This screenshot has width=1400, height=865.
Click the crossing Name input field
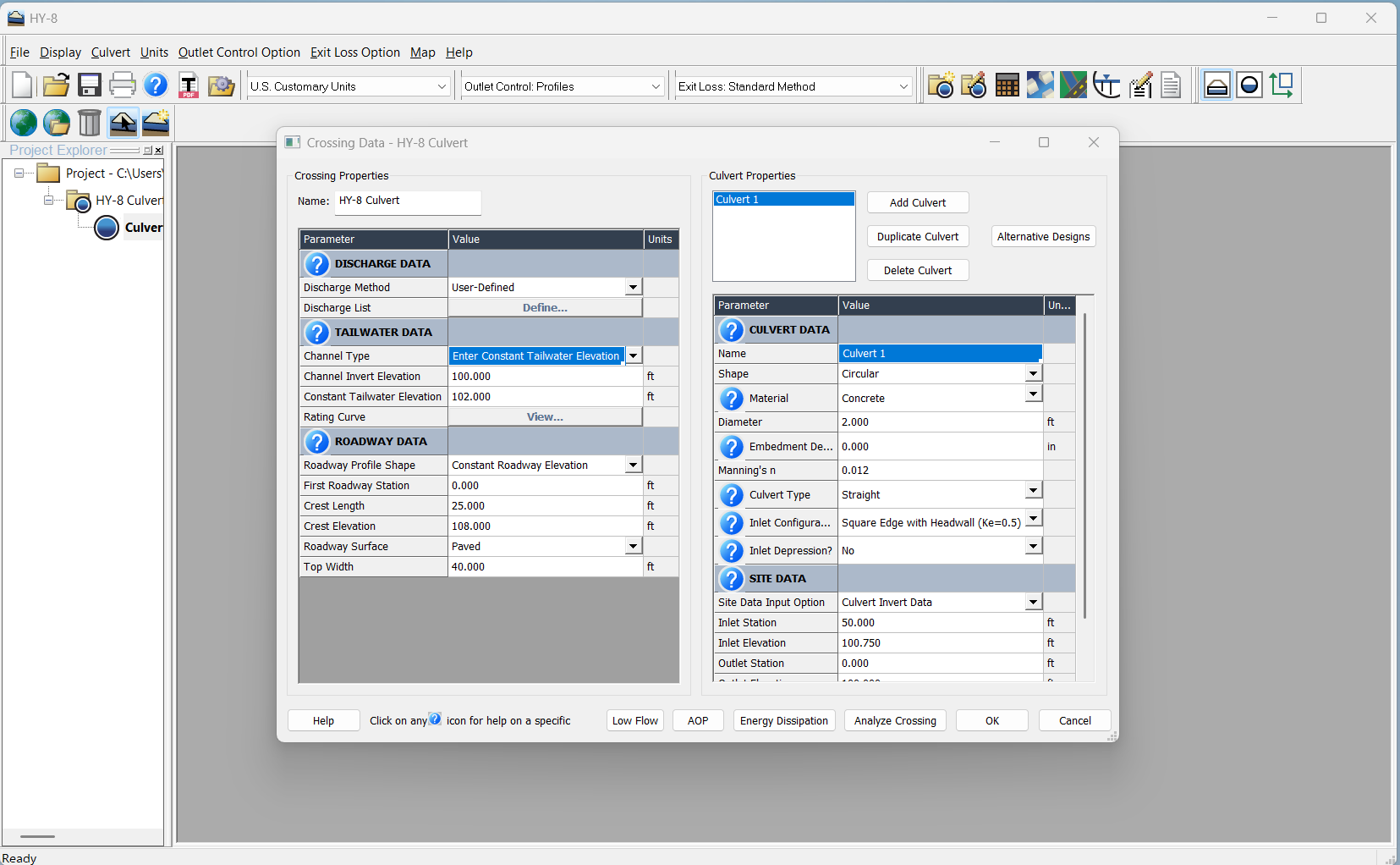(x=408, y=201)
